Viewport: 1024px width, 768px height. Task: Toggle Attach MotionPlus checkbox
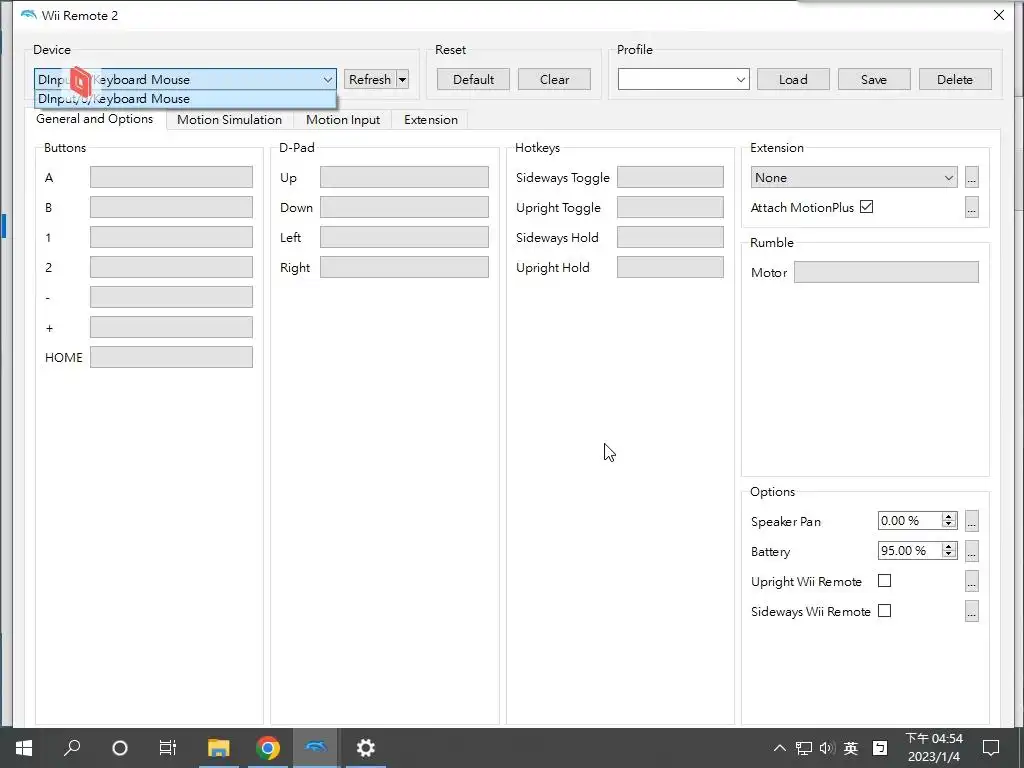[x=867, y=207]
